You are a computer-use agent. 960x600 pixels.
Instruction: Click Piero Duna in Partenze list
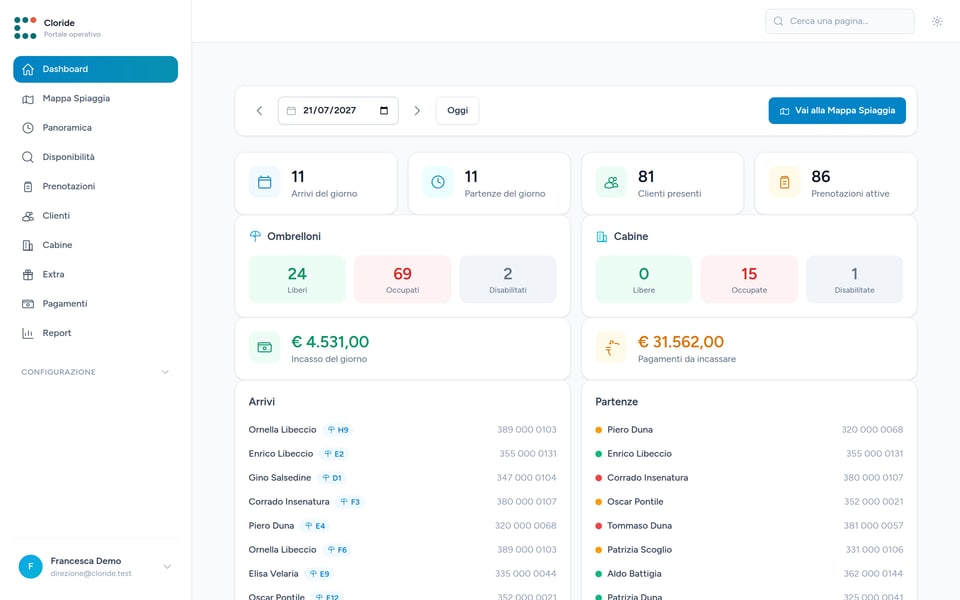click(x=630, y=430)
